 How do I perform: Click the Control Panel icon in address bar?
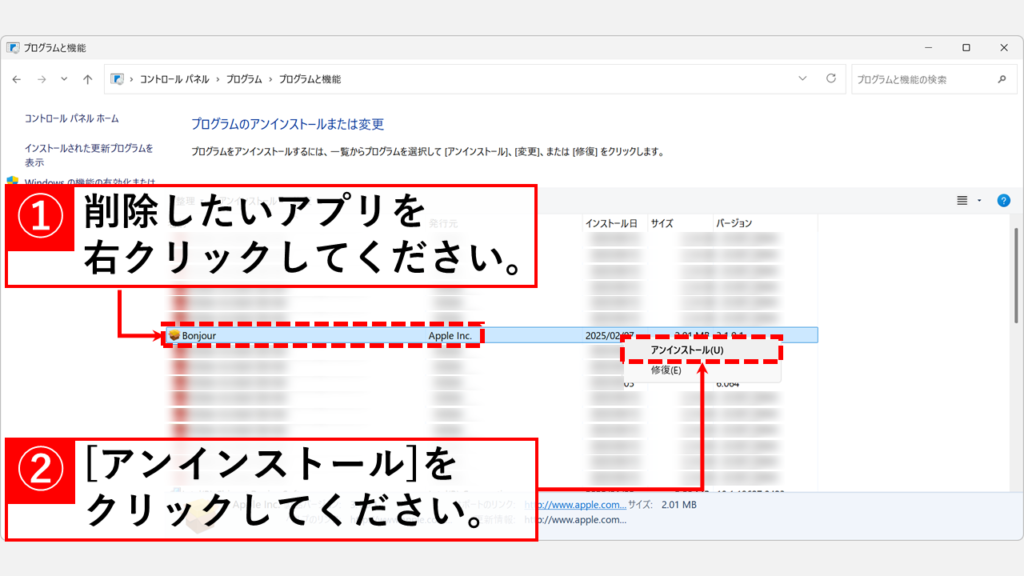(118, 79)
